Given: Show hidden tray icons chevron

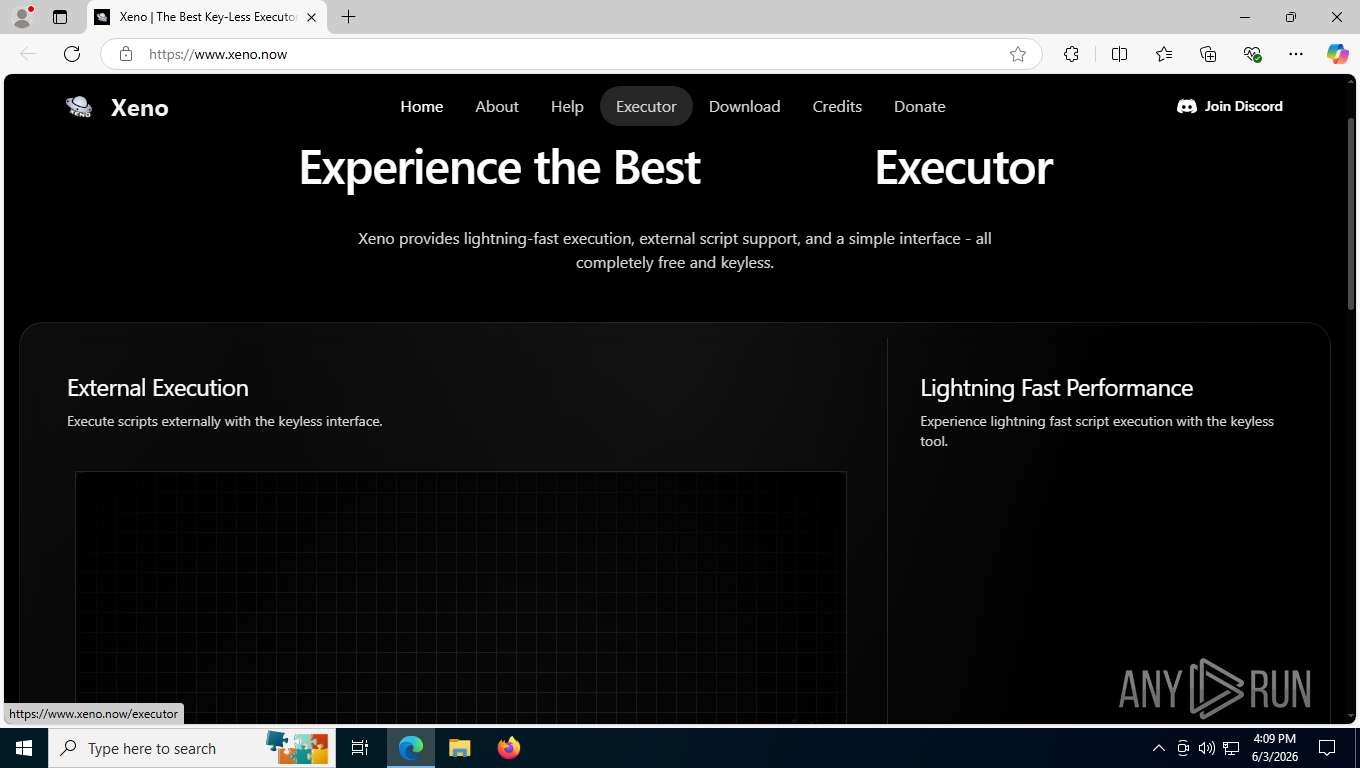Looking at the screenshot, I should pyautogui.click(x=1159, y=748).
